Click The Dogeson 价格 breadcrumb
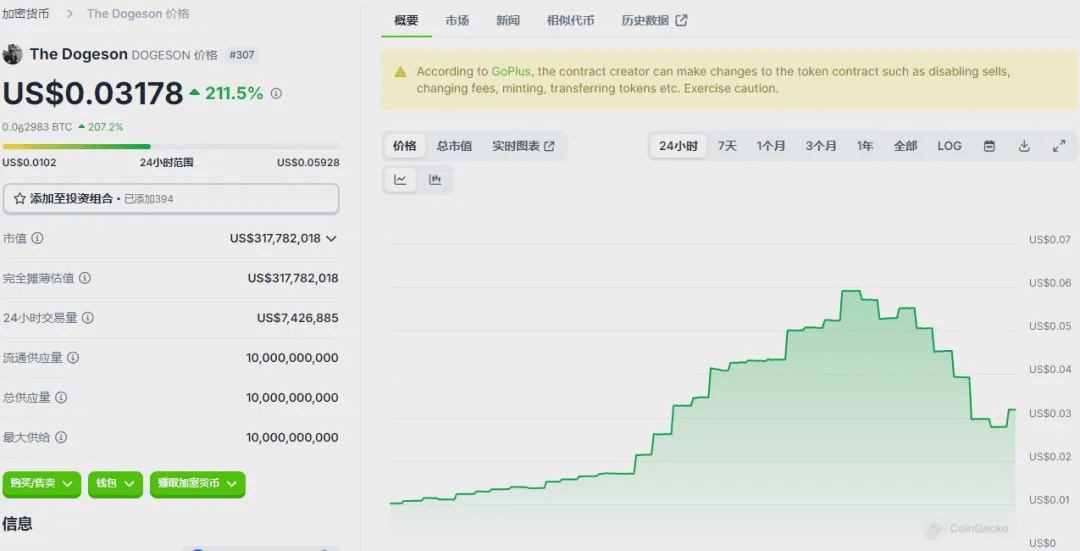The height and width of the screenshot is (551, 1080). (138, 14)
